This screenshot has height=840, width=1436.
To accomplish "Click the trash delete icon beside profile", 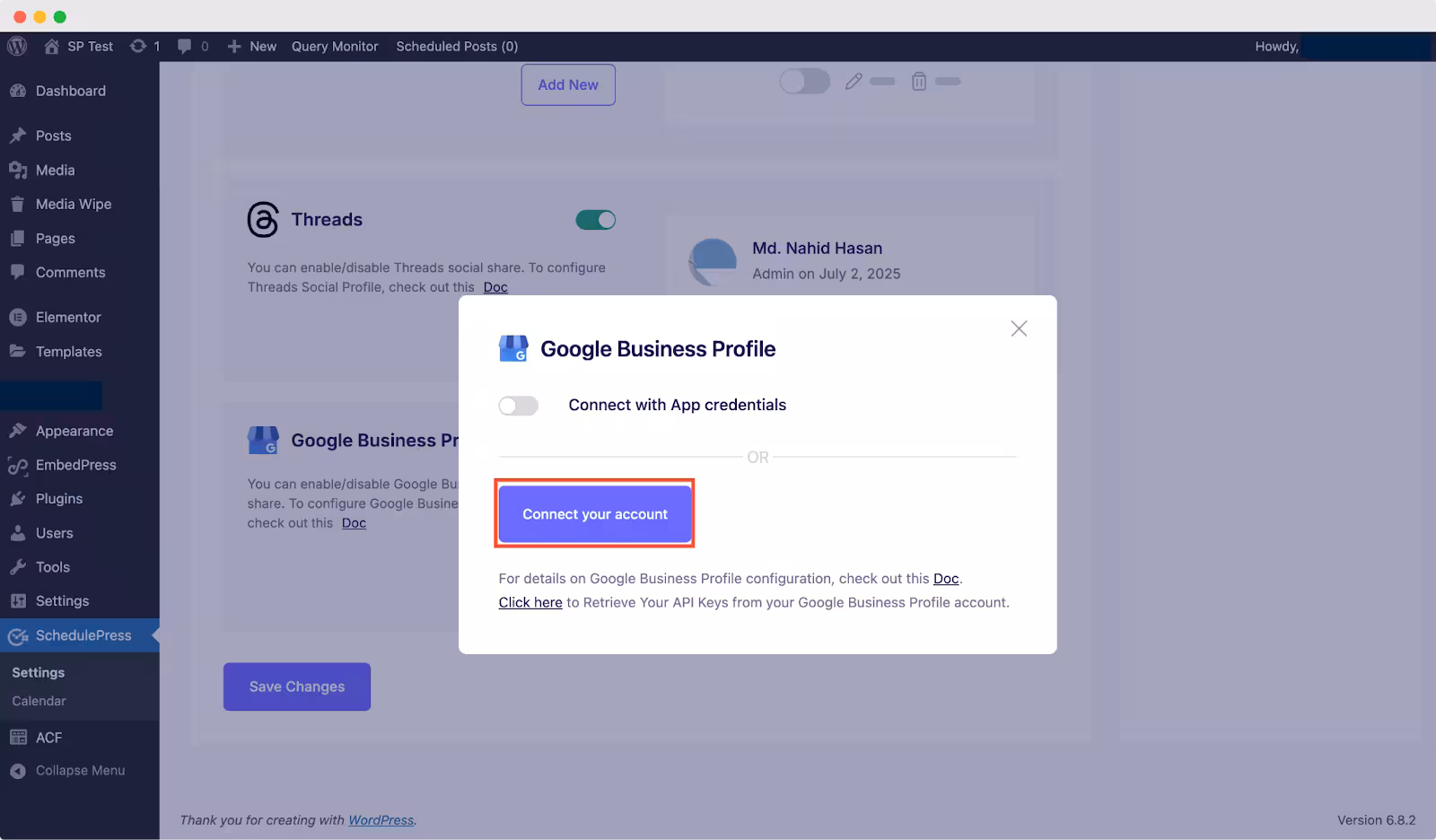I will coord(919,81).
